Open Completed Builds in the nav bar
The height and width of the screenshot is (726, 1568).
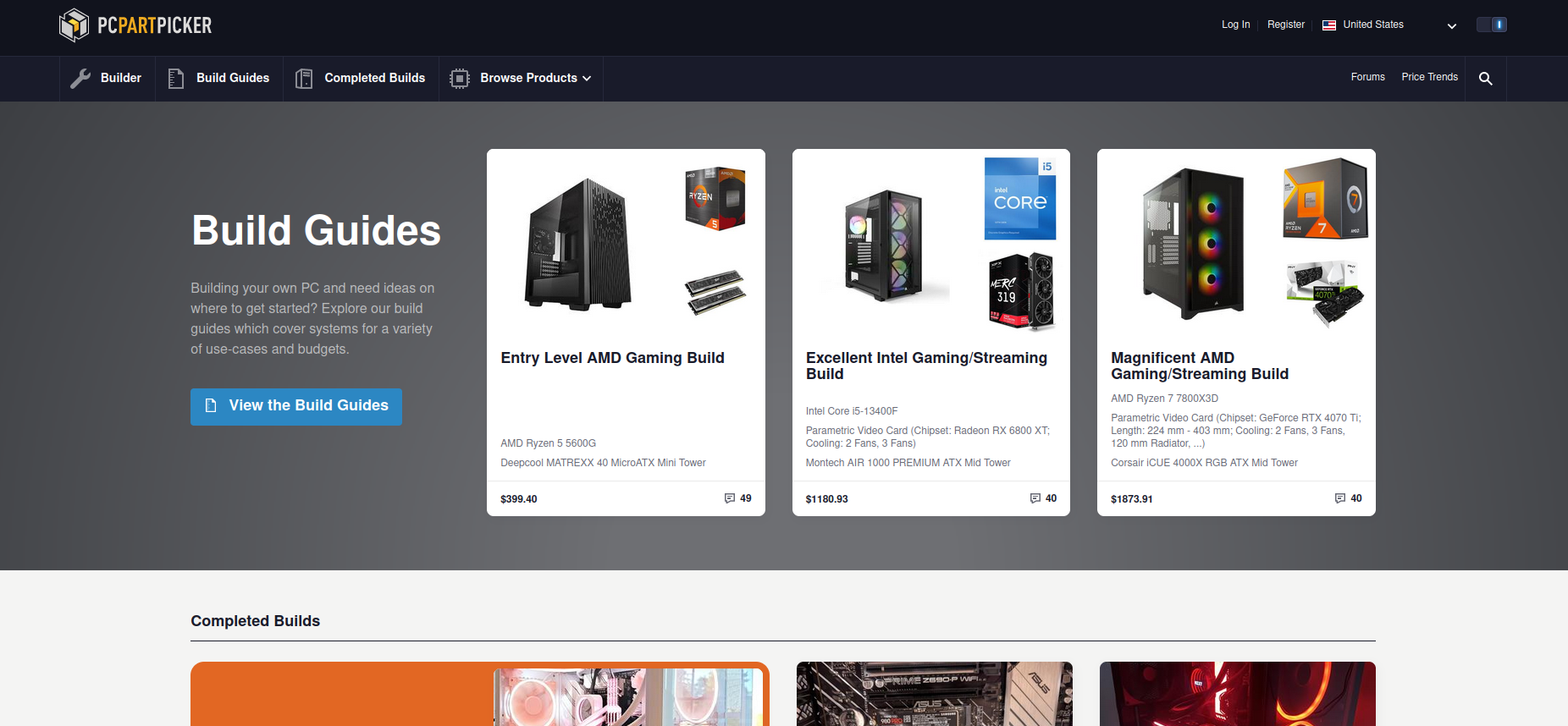pyautogui.click(x=362, y=79)
